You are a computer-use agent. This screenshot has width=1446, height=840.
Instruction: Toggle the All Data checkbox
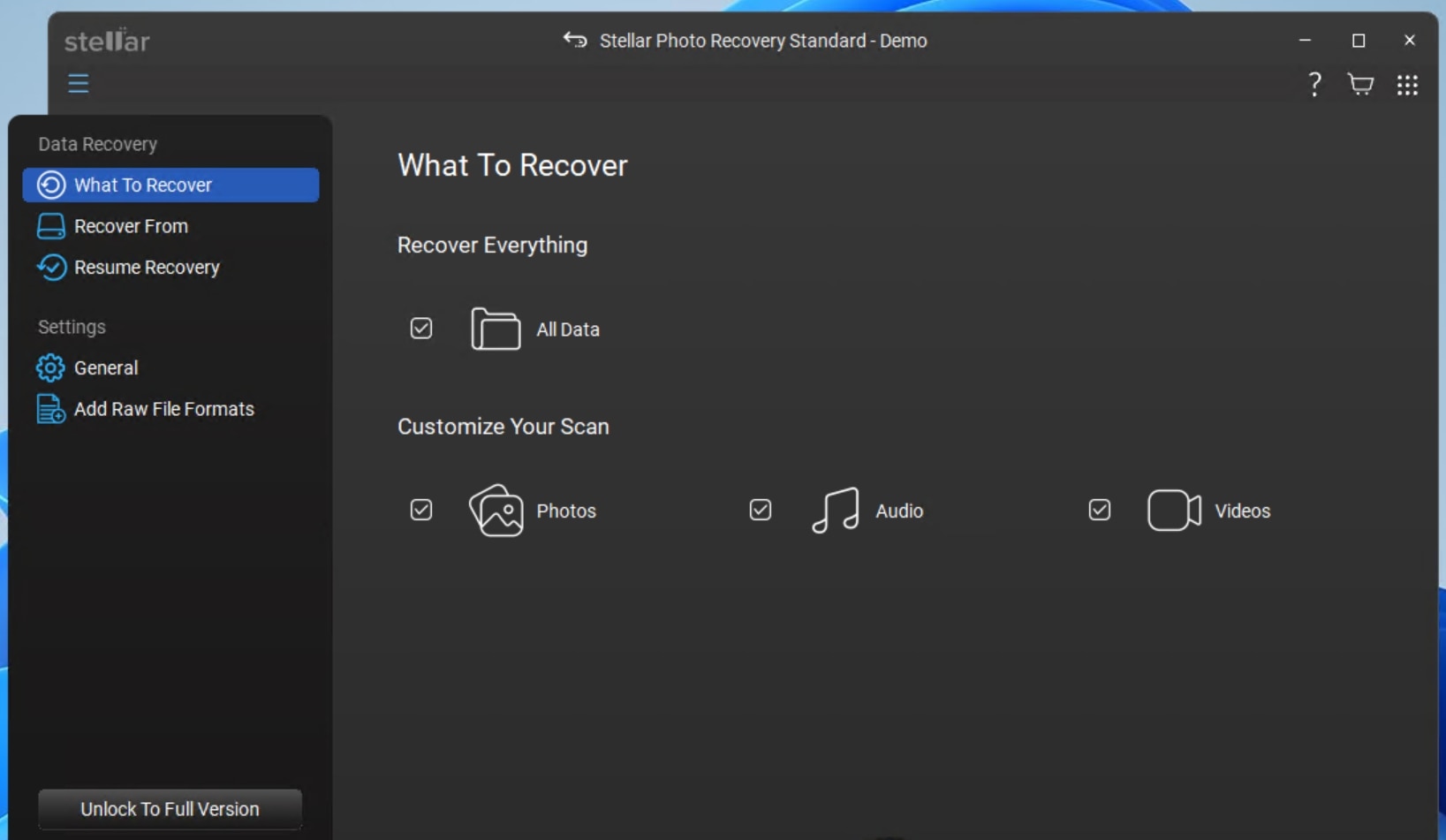point(421,329)
